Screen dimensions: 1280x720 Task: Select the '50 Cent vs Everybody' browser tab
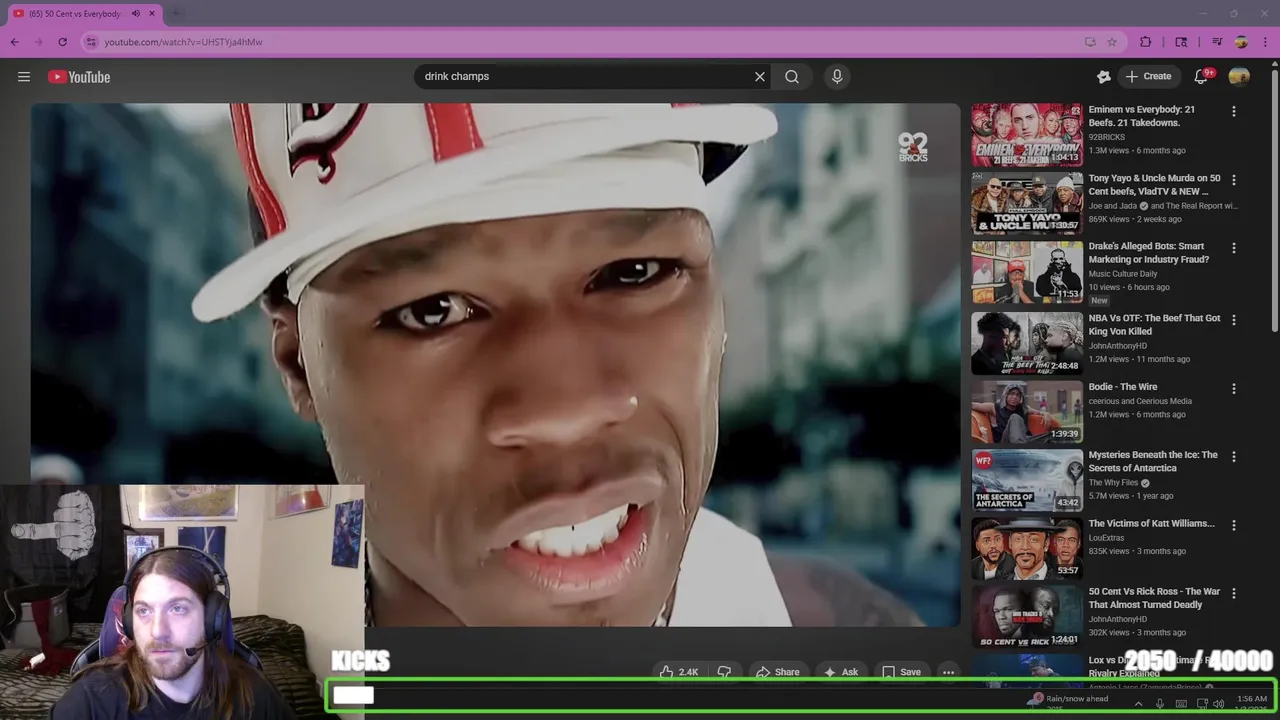[74, 14]
